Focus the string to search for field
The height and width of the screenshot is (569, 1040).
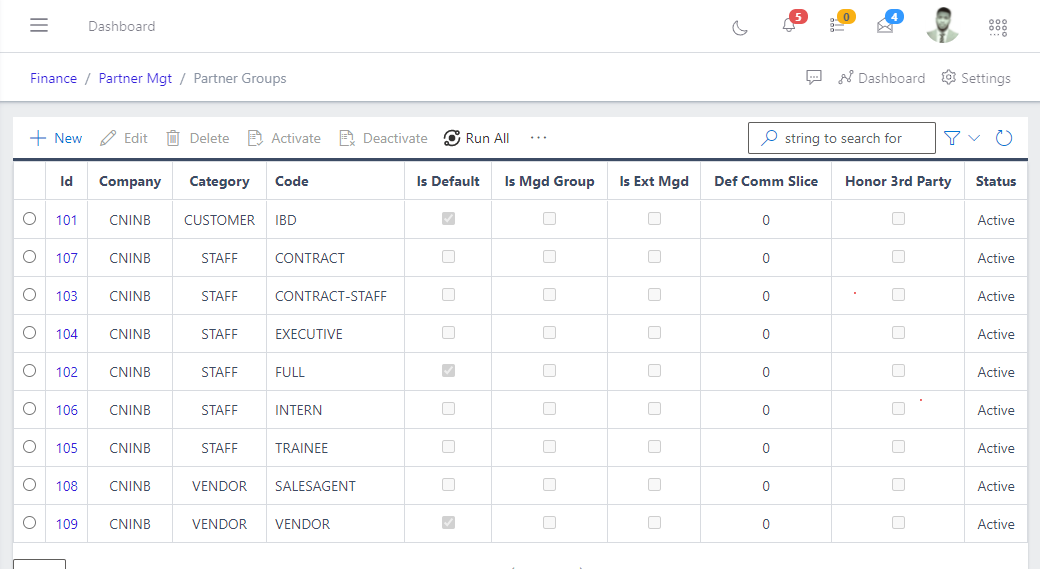[x=842, y=138]
